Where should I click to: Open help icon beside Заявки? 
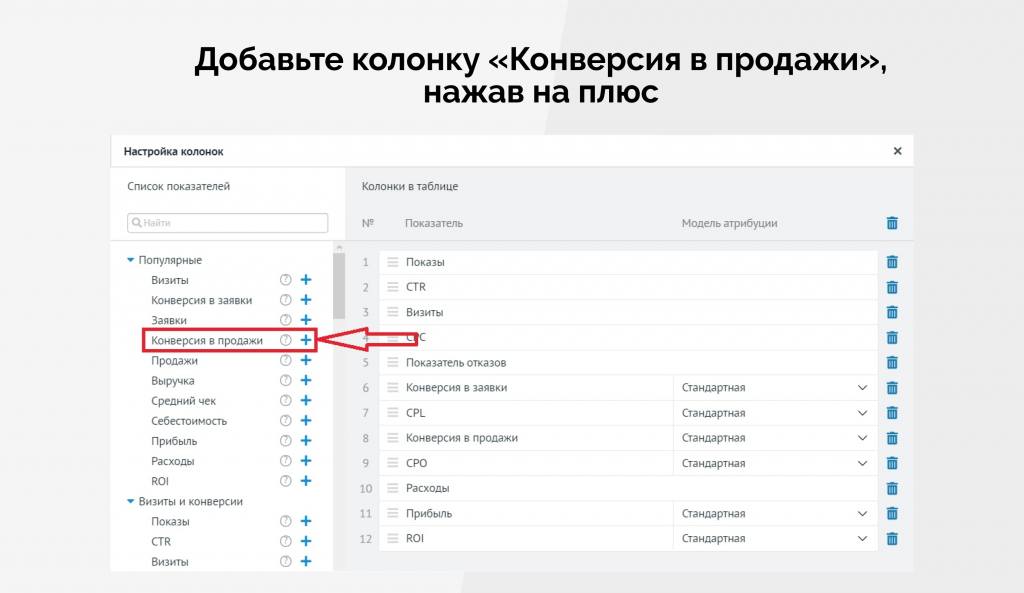pyautogui.click(x=285, y=320)
